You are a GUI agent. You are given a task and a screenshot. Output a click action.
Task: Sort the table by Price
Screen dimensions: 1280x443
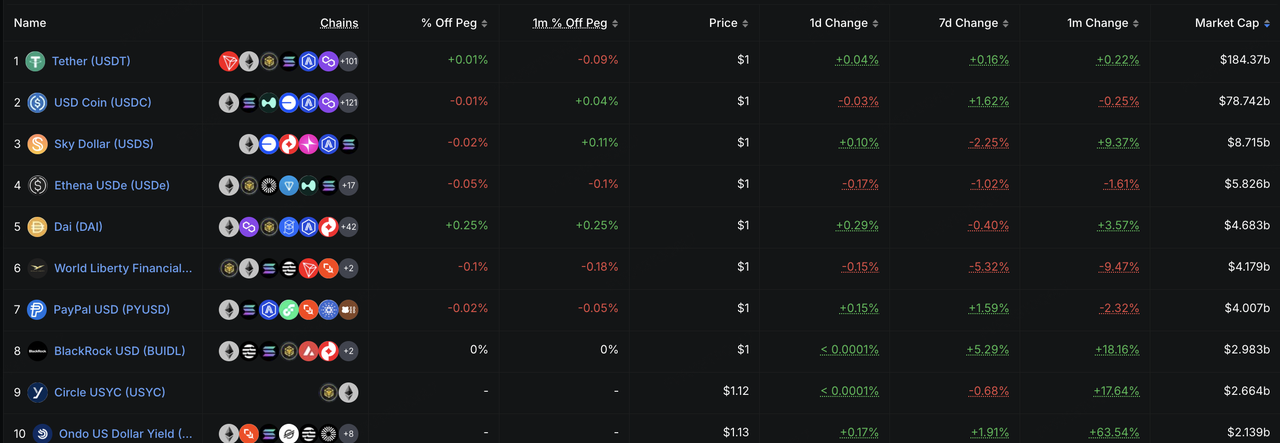tap(727, 23)
